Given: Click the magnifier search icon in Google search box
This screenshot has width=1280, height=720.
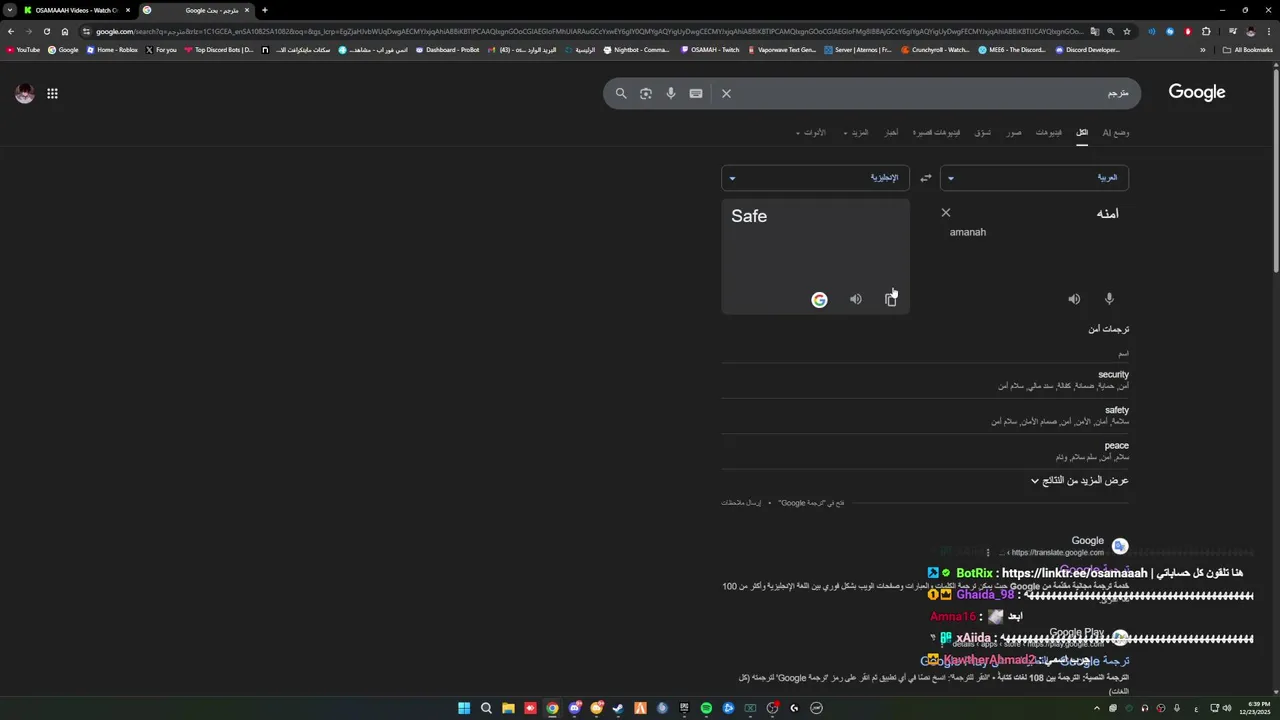Looking at the screenshot, I should click(621, 93).
